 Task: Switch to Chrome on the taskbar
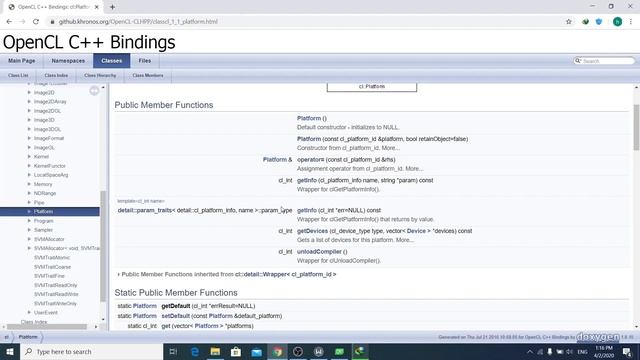click(277, 351)
